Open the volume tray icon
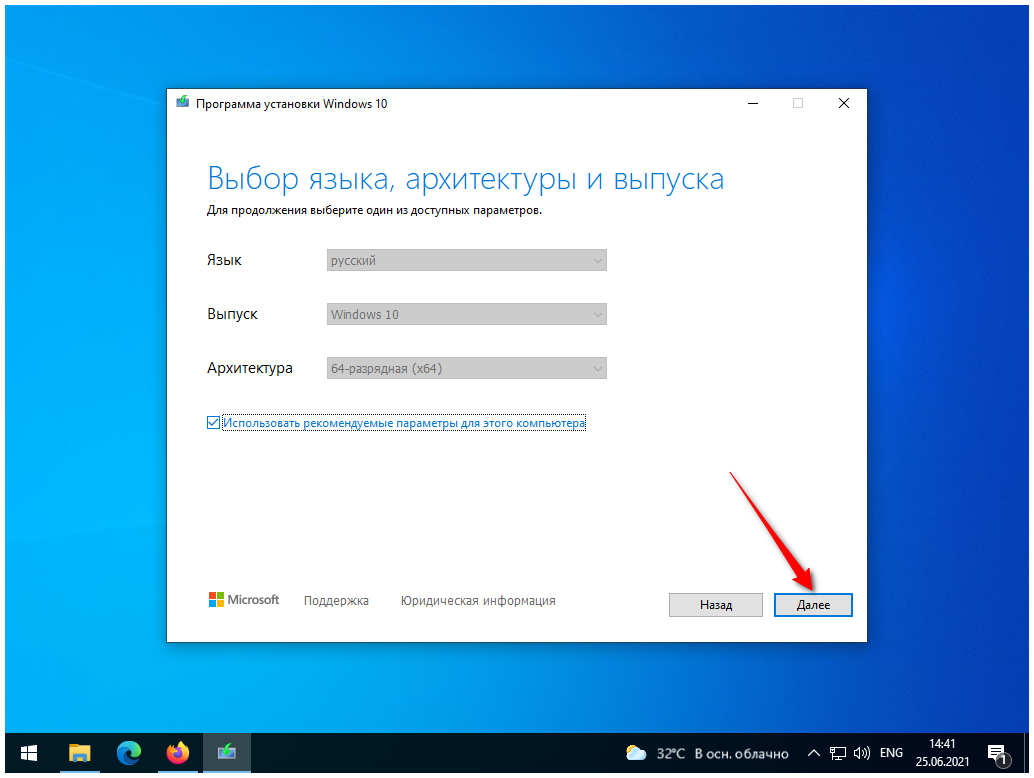The width and height of the screenshot is (1034, 778). pos(861,753)
